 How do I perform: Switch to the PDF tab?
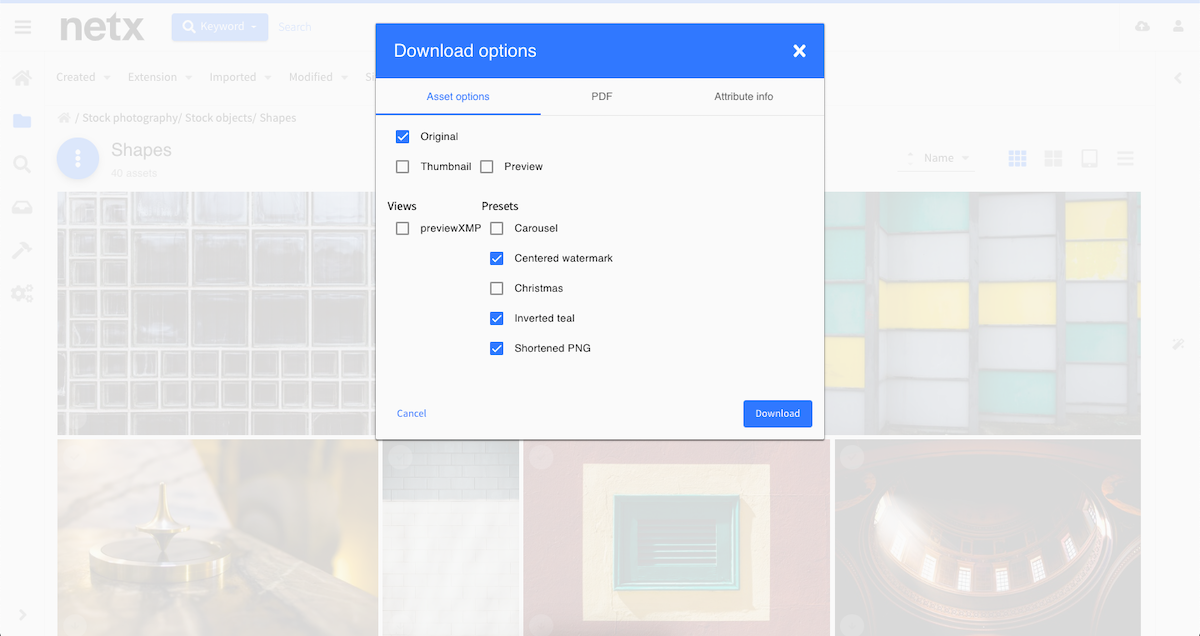[x=602, y=97]
